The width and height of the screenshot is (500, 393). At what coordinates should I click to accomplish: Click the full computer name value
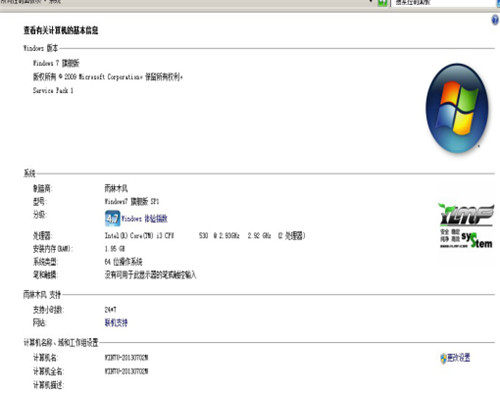tap(126, 371)
